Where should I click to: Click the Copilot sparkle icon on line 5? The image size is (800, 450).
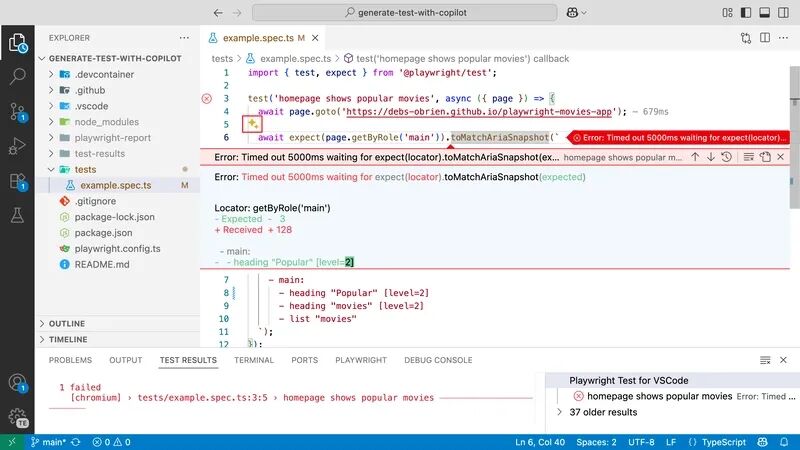tap(253, 124)
